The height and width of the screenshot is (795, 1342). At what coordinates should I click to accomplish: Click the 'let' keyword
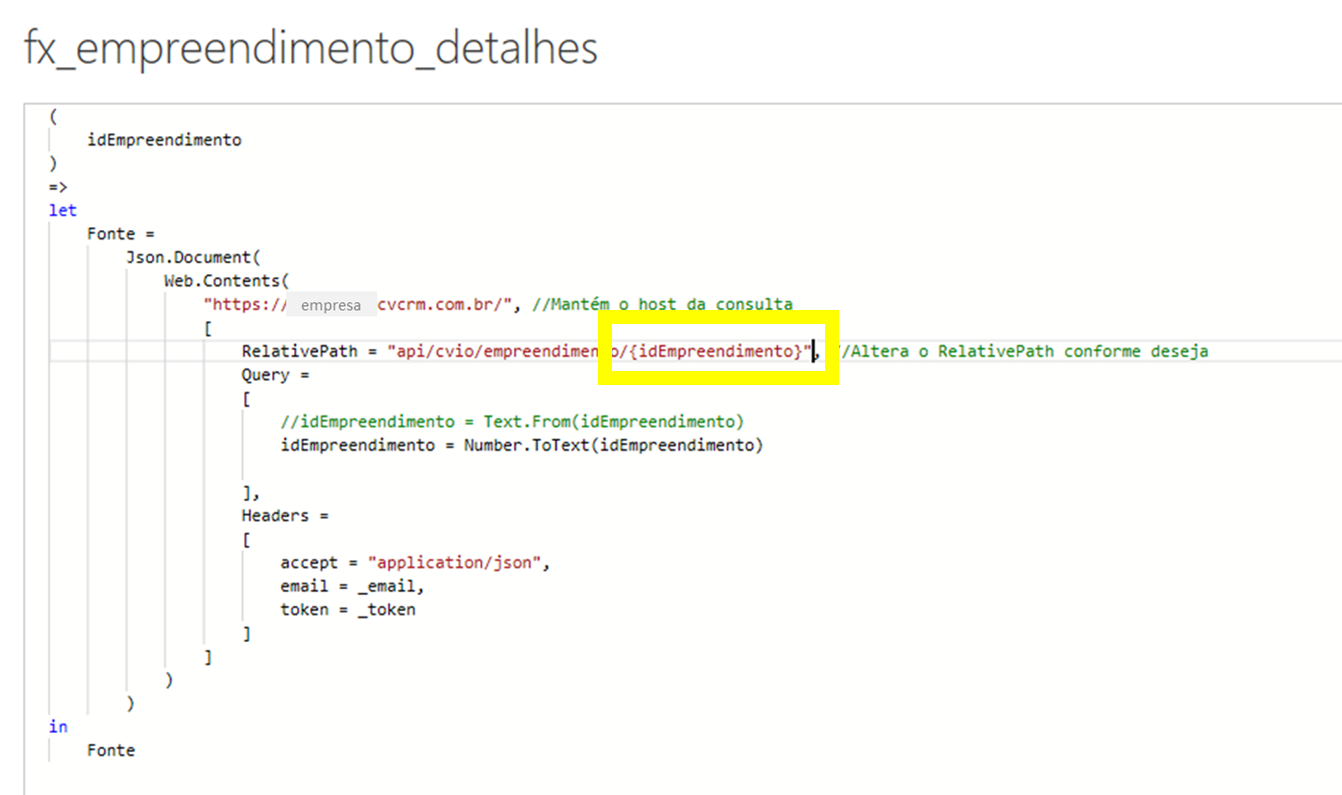point(62,210)
